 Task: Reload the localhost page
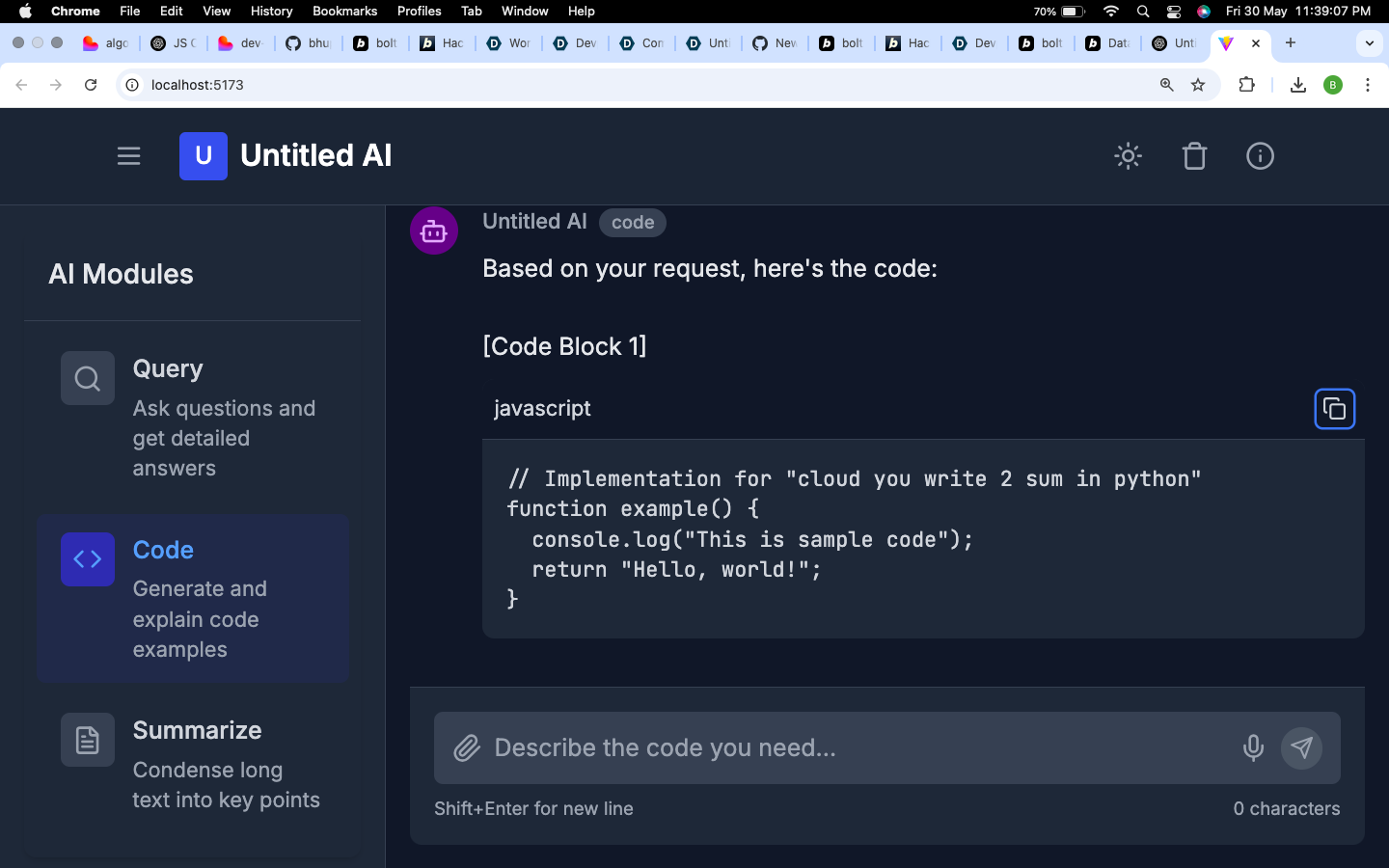91,85
